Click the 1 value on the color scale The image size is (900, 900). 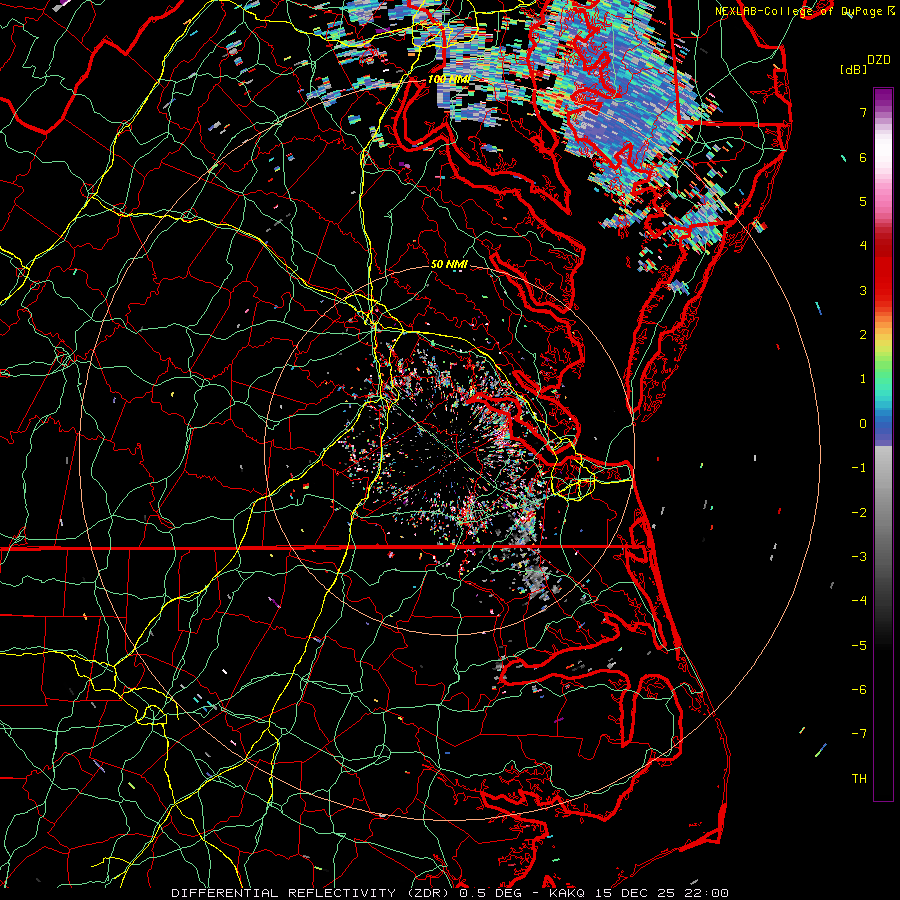click(863, 379)
